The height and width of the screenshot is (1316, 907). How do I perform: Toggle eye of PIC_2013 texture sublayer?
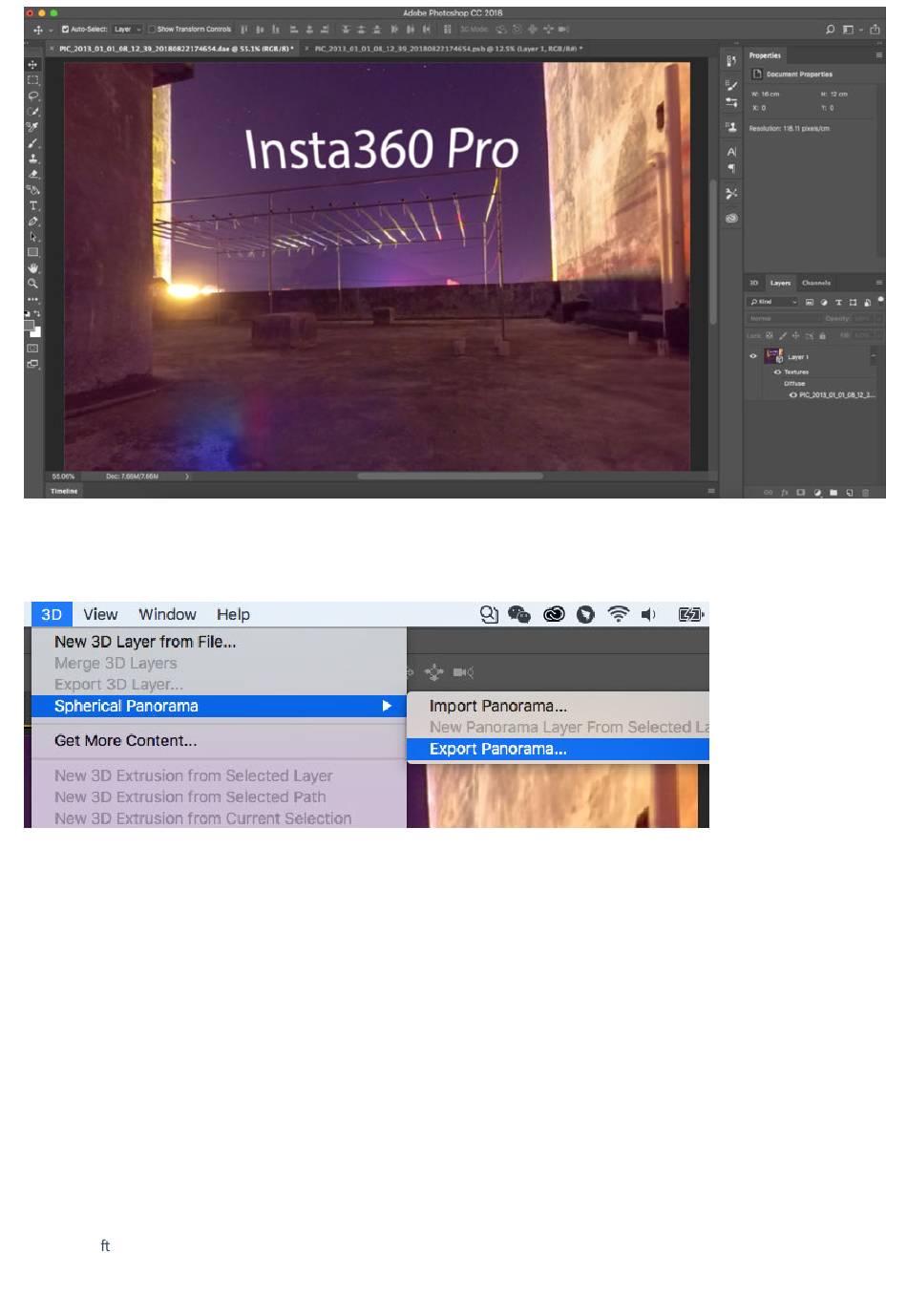click(x=793, y=394)
